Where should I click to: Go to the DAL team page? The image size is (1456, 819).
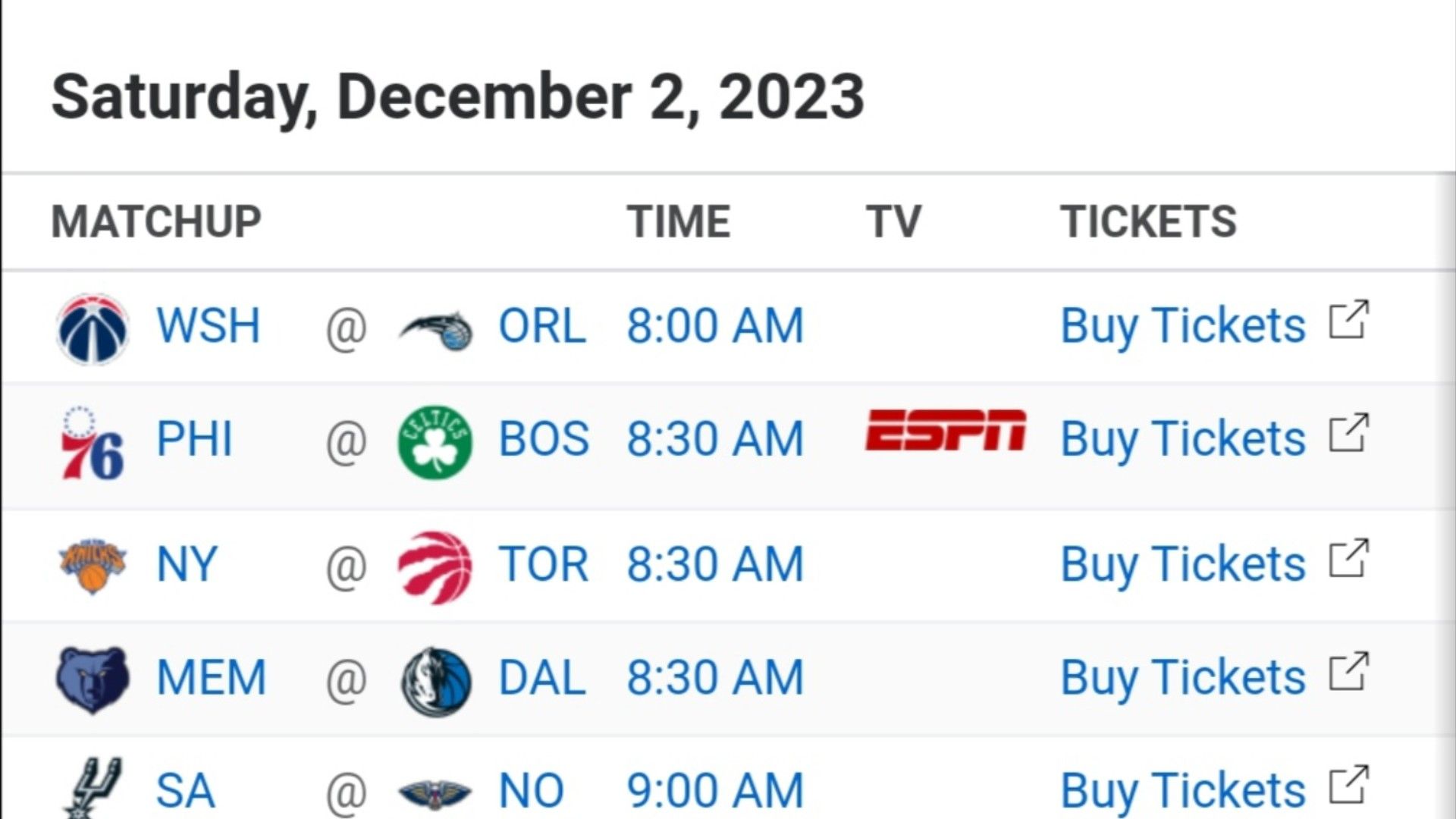541,678
